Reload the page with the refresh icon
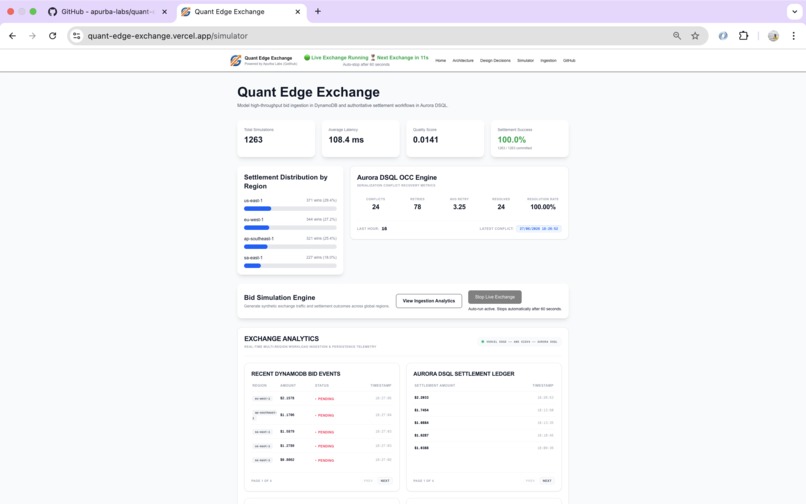Image resolution: width=806 pixels, height=504 pixels. [x=52, y=36]
